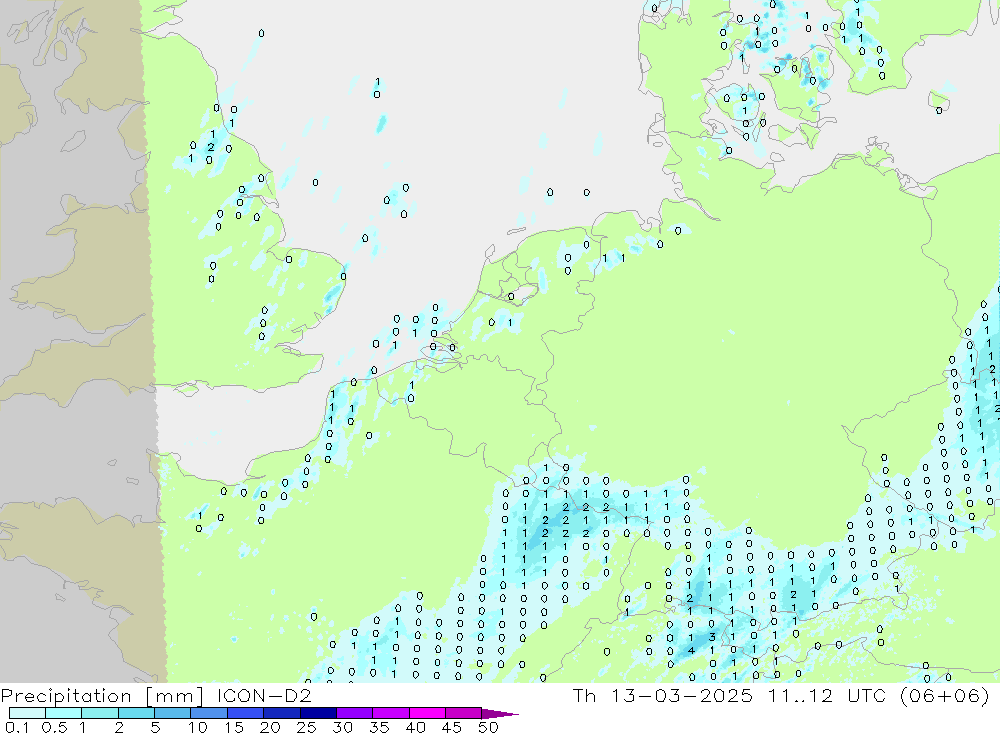1000x733 pixels.
Task: Click the '0.5' legend scale value
Action: point(54,727)
